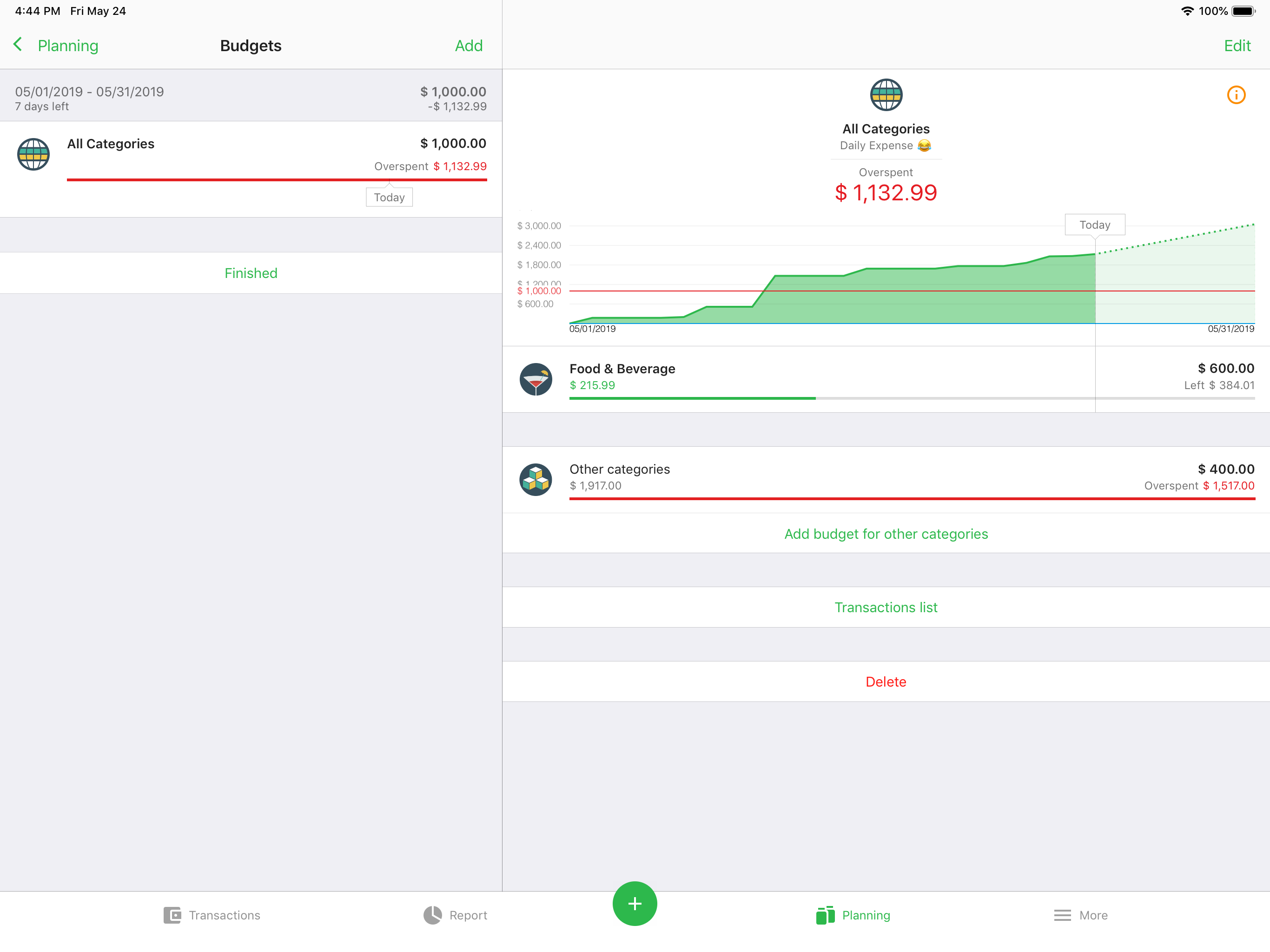The image size is (1270, 952).
Task: Tap the 4:44 PM clock in status bar
Action: pos(37,11)
